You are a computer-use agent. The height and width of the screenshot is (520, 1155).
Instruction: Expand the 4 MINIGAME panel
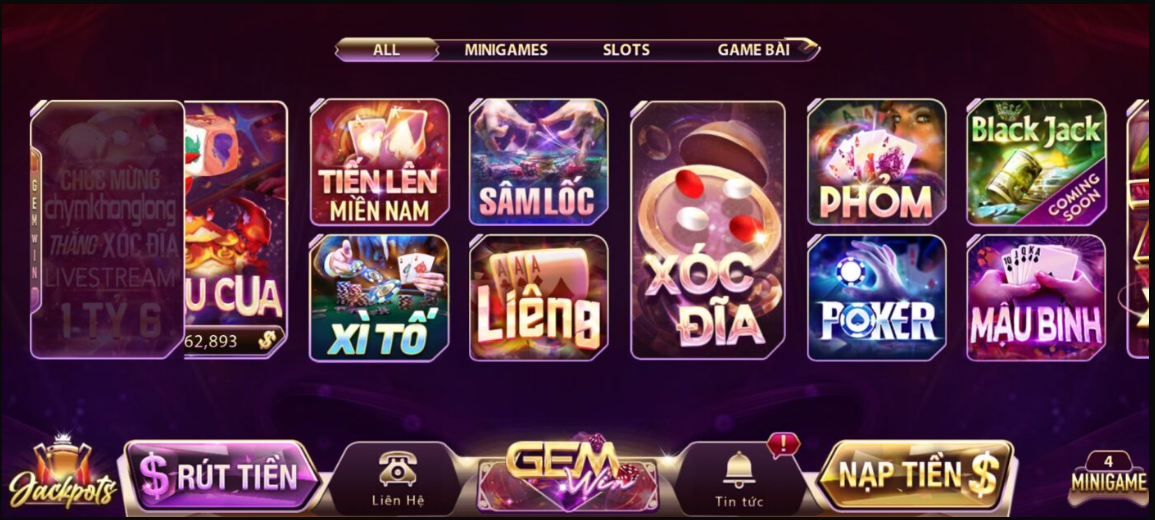coord(1108,477)
